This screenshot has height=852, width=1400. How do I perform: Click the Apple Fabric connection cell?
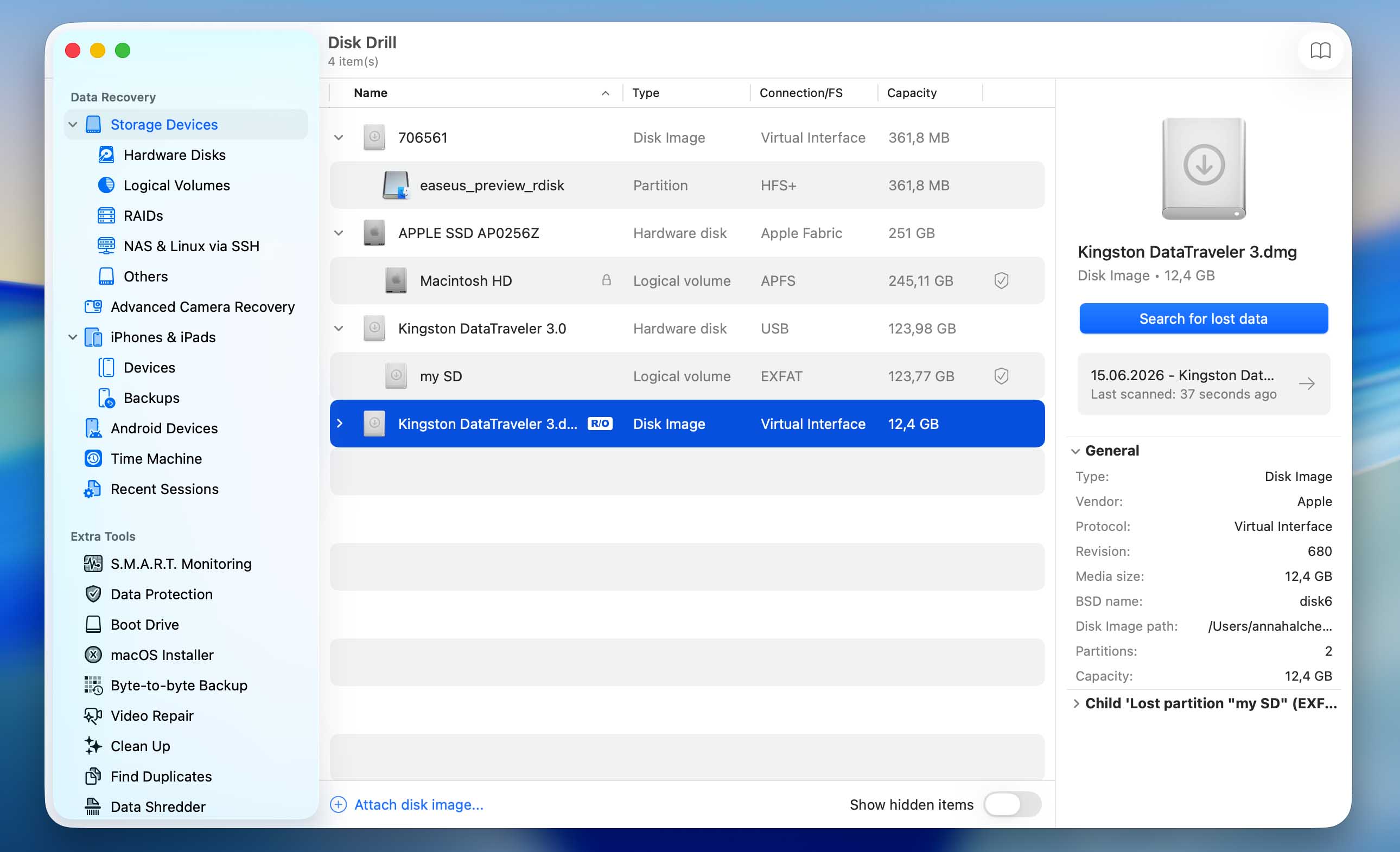(801, 233)
